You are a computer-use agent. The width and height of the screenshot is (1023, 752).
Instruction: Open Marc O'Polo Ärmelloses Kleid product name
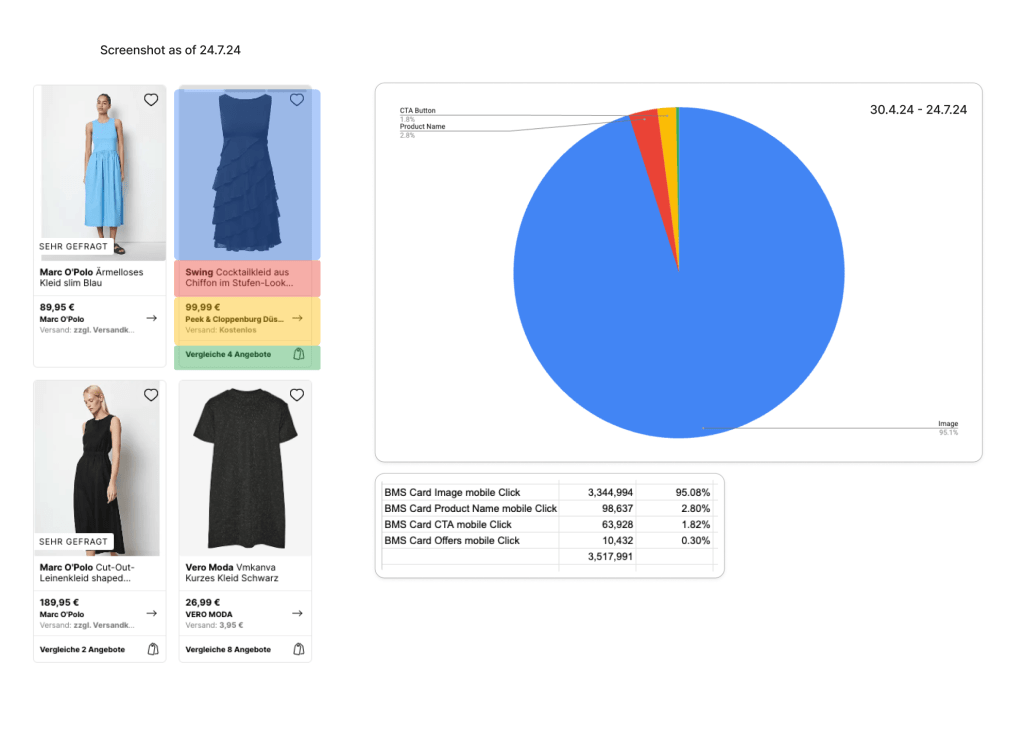click(91, 277)
